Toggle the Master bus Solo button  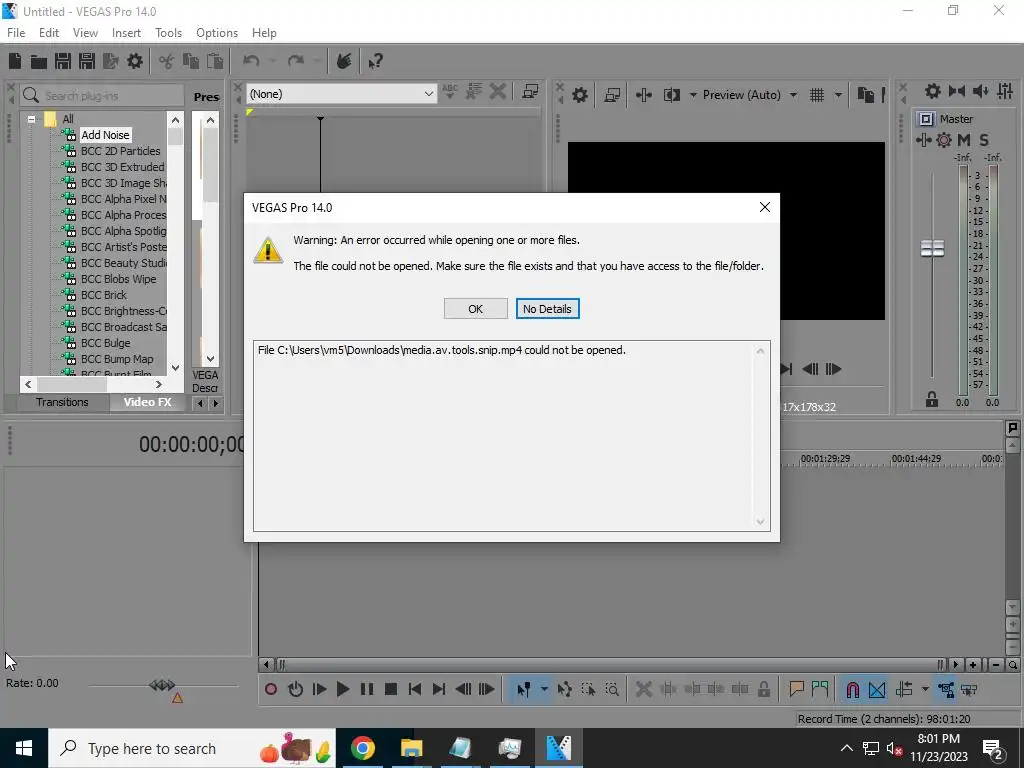[984, 140]
